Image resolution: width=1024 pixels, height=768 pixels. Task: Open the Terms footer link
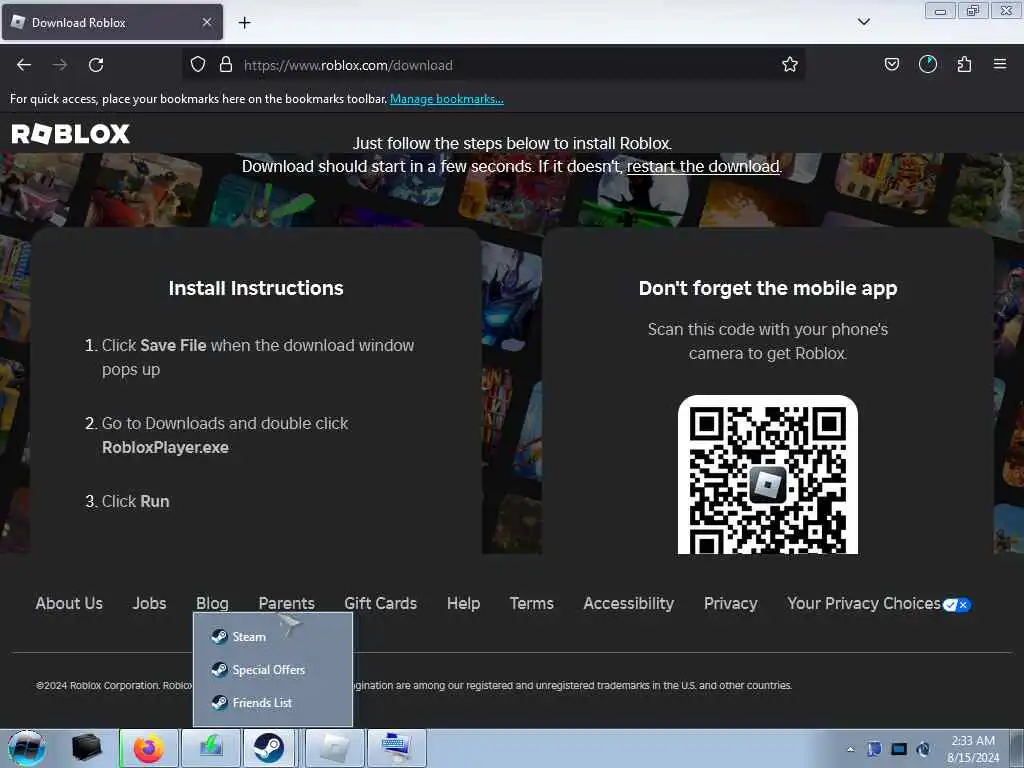(532, 603)
